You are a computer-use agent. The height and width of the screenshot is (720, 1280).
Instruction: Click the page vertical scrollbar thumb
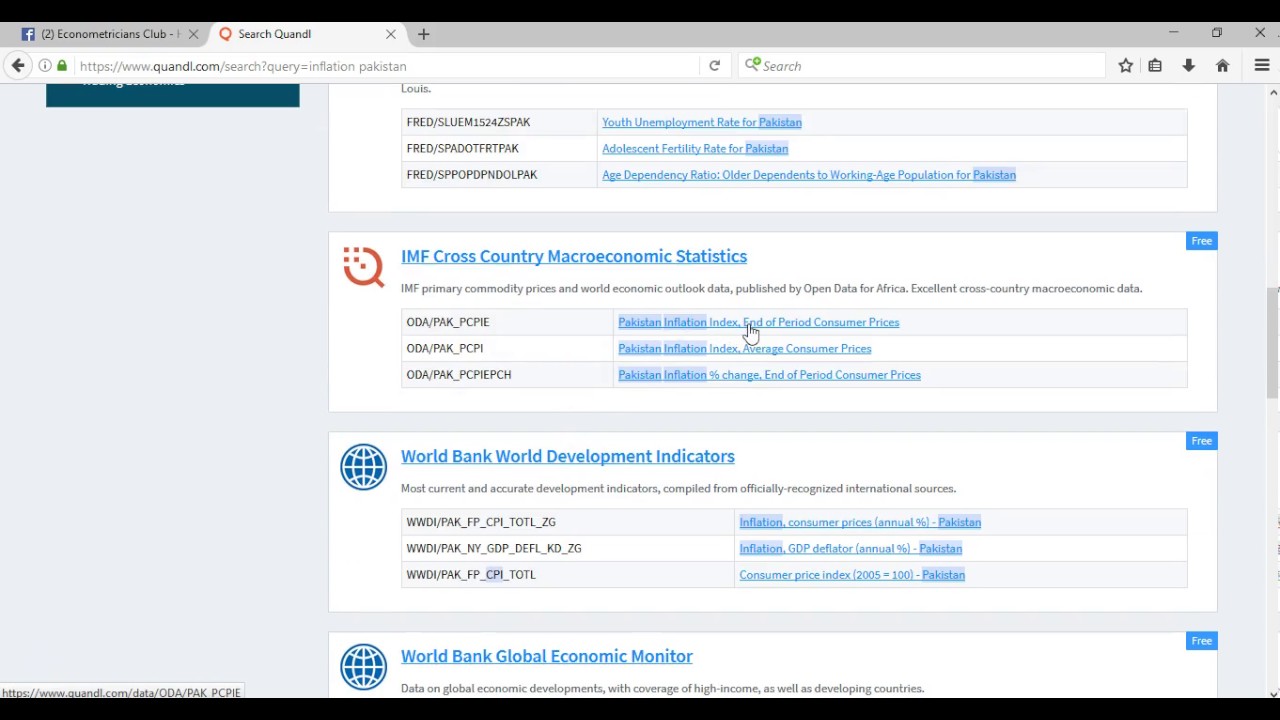point(1273,343)
